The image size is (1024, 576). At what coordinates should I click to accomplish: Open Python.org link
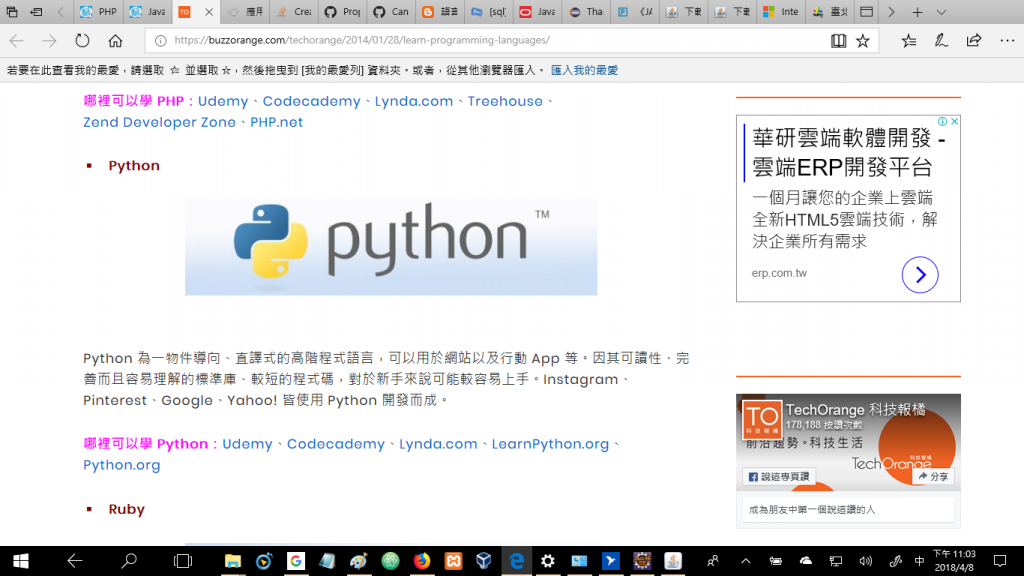[121, 465]
